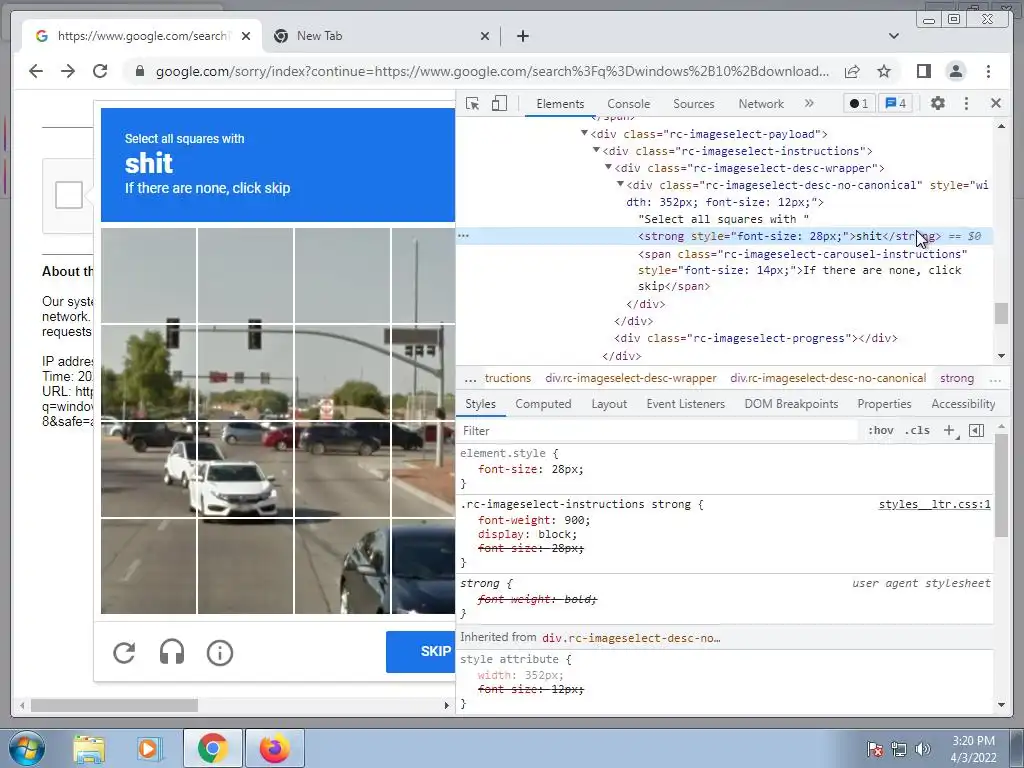Open actions dots beside selected node

click(463, 236)
